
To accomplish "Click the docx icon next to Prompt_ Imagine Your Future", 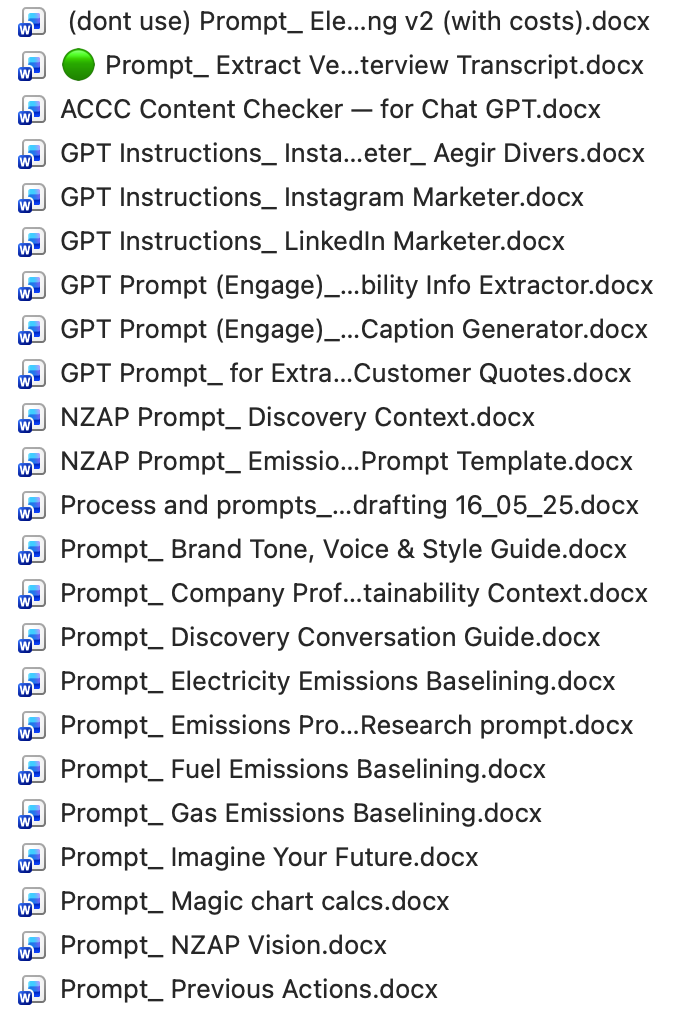I will 31,857.
